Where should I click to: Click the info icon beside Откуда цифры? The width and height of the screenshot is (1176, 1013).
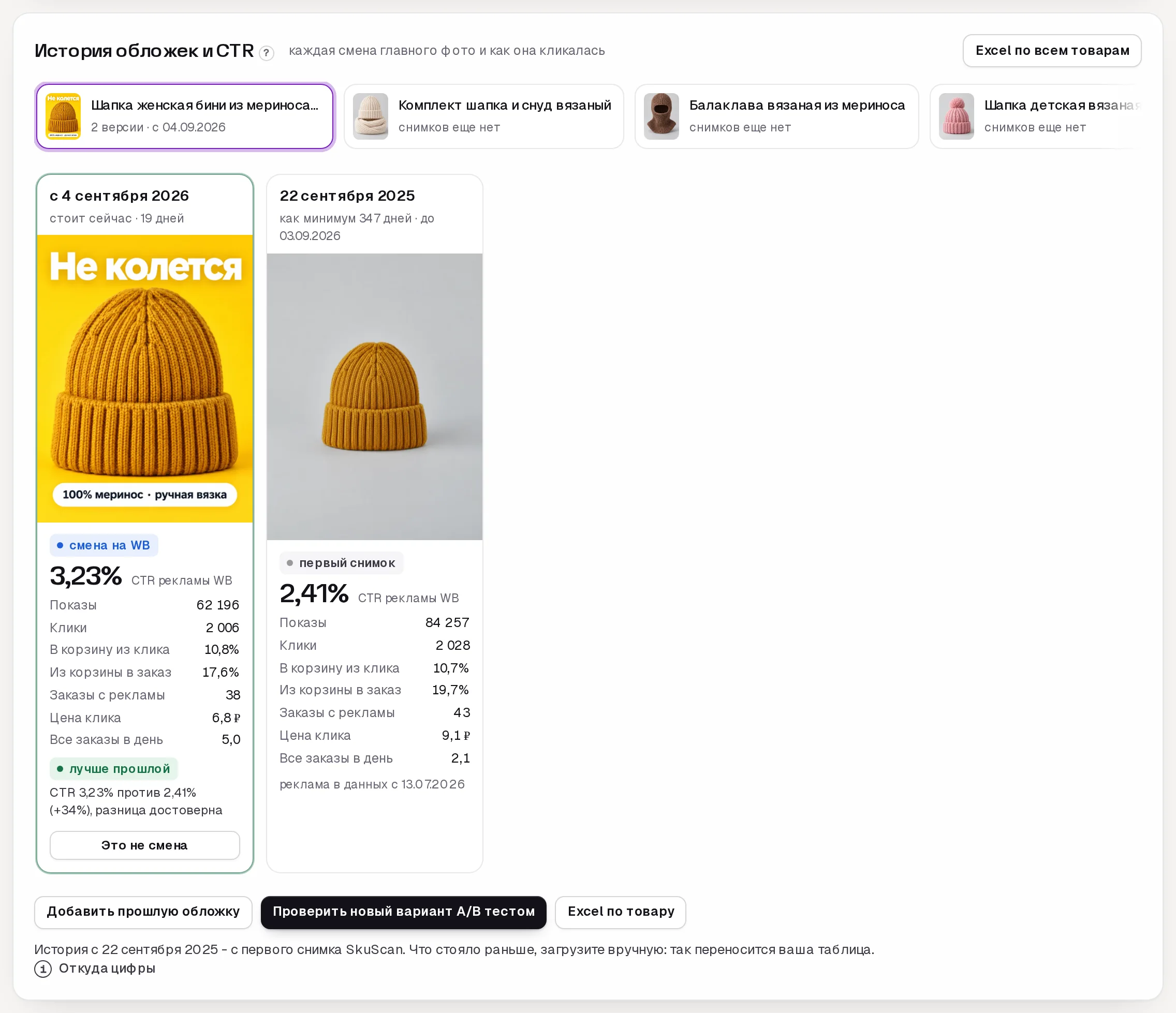43,969
